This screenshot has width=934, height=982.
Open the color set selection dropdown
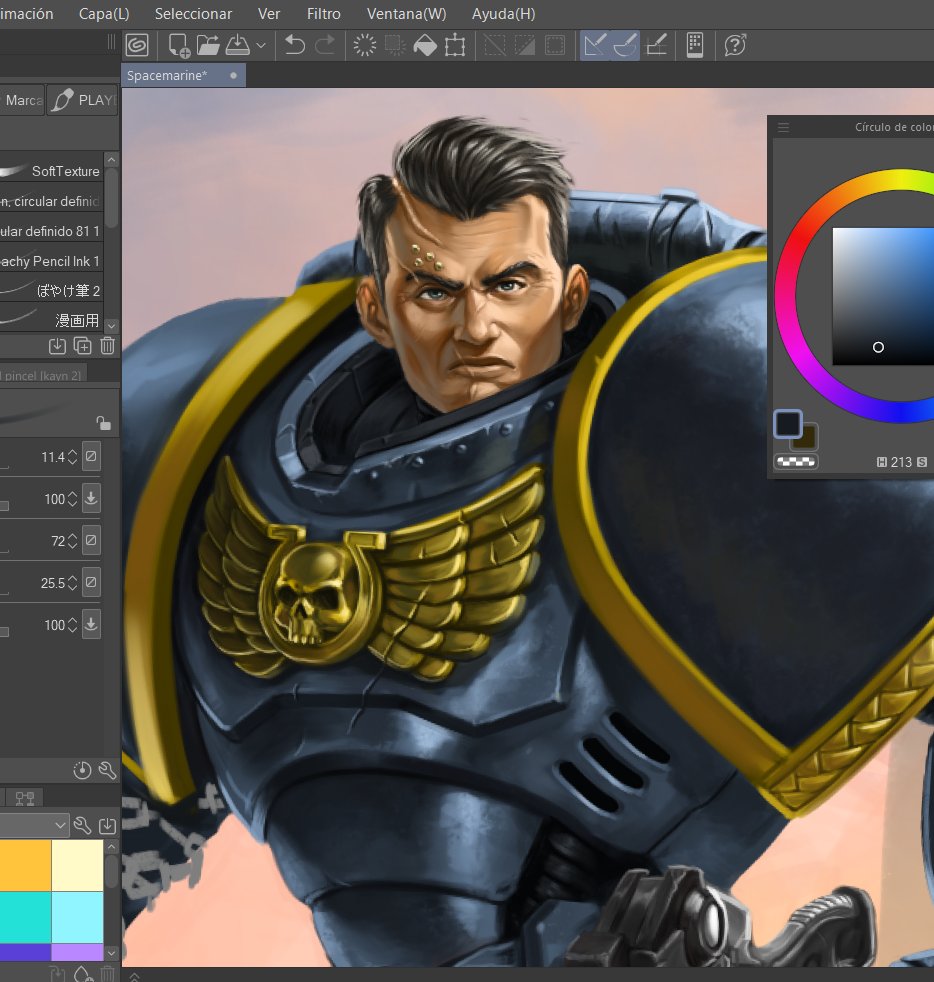tap(34, 825)
